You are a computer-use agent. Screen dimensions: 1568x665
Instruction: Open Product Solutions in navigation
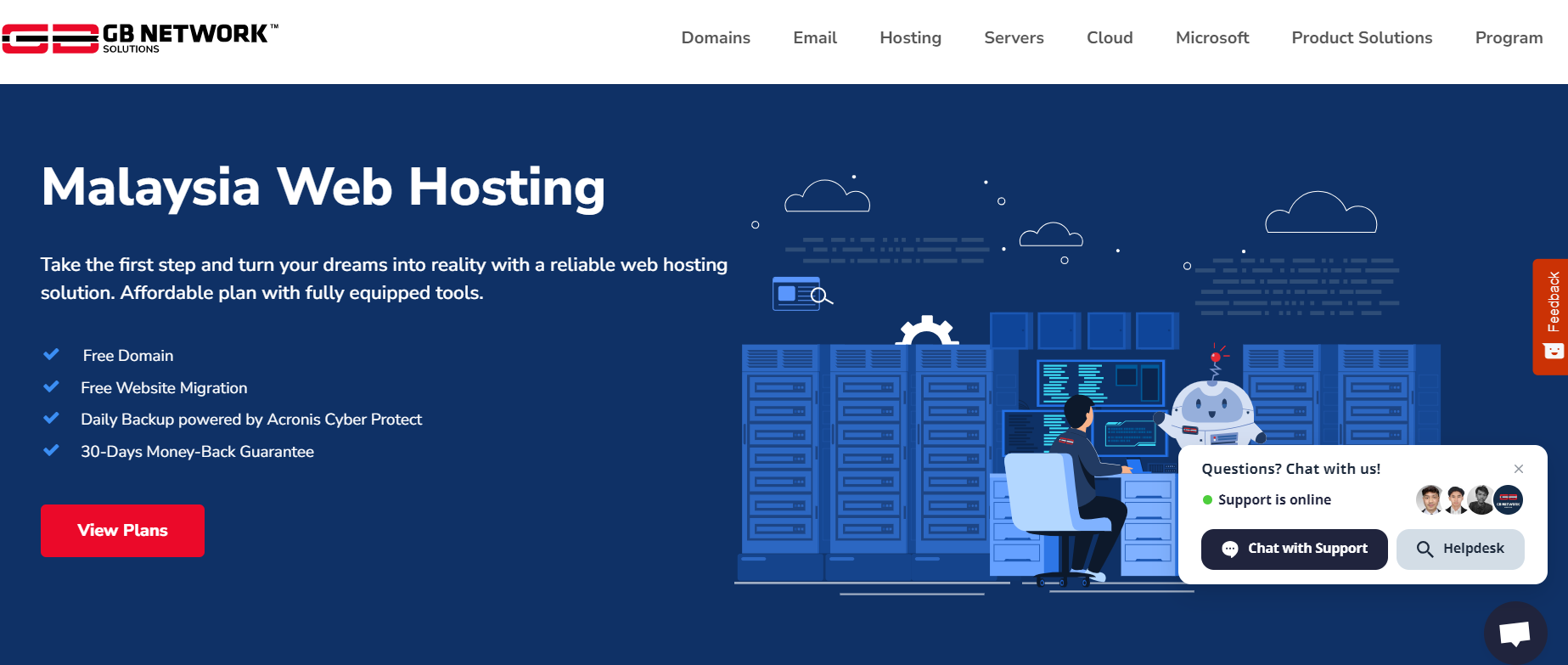1362,38
